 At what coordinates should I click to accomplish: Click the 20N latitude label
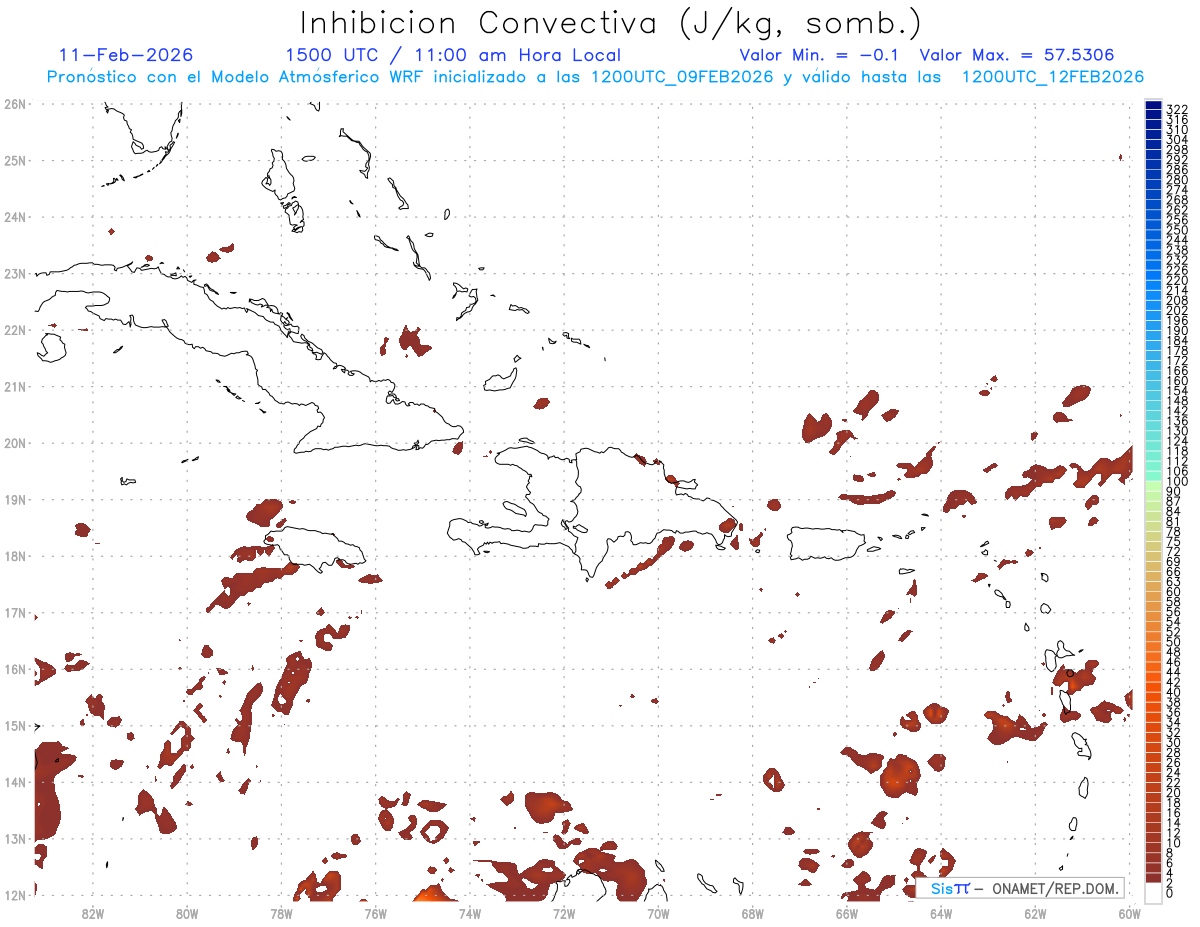[x=15, y=443]
